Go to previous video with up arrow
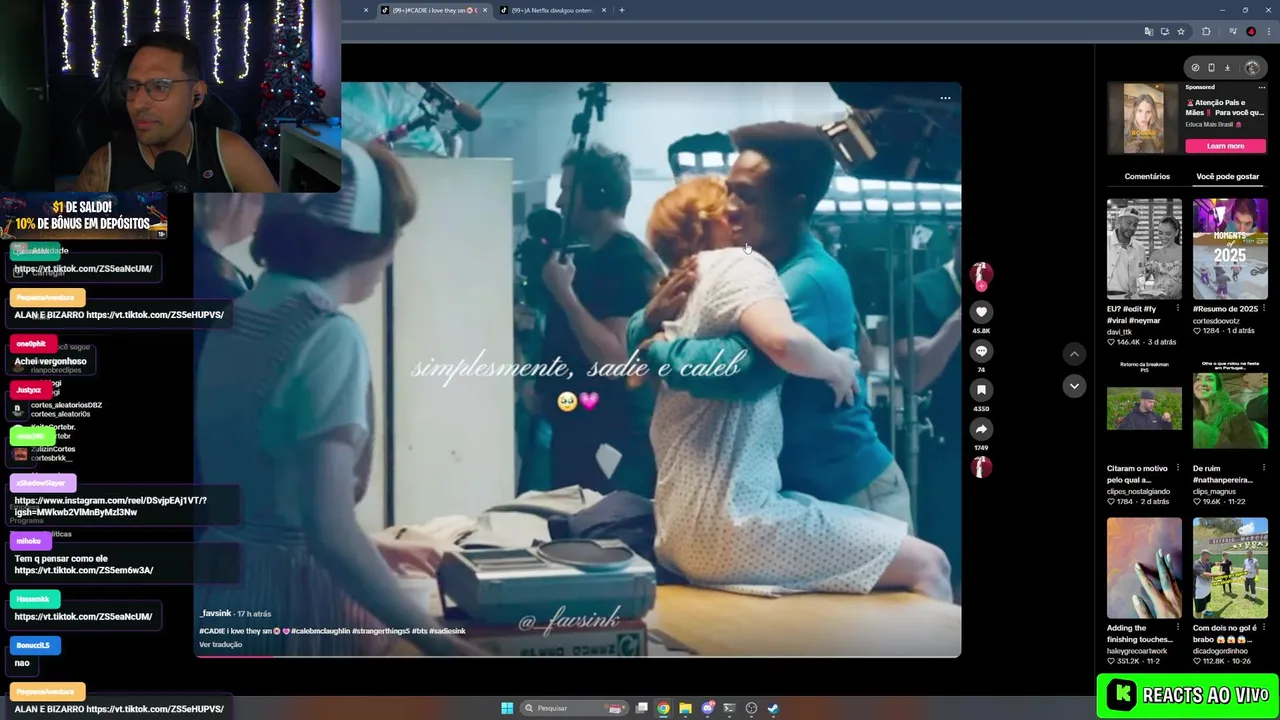Screen dimensions: 1280x720 click(x=1074, y=354)
